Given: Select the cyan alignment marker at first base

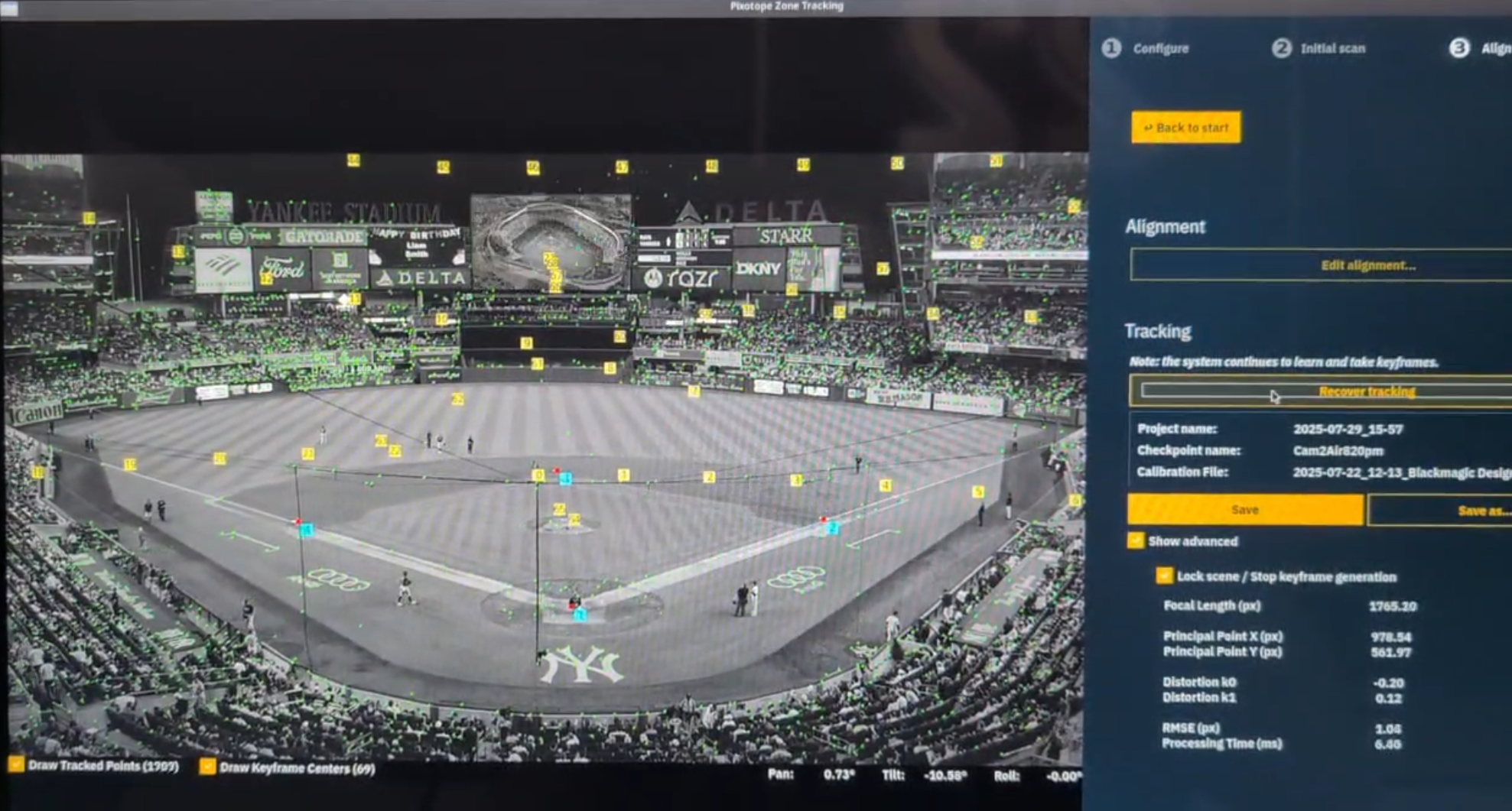Looking at the screenshot, I should point(833,528).
